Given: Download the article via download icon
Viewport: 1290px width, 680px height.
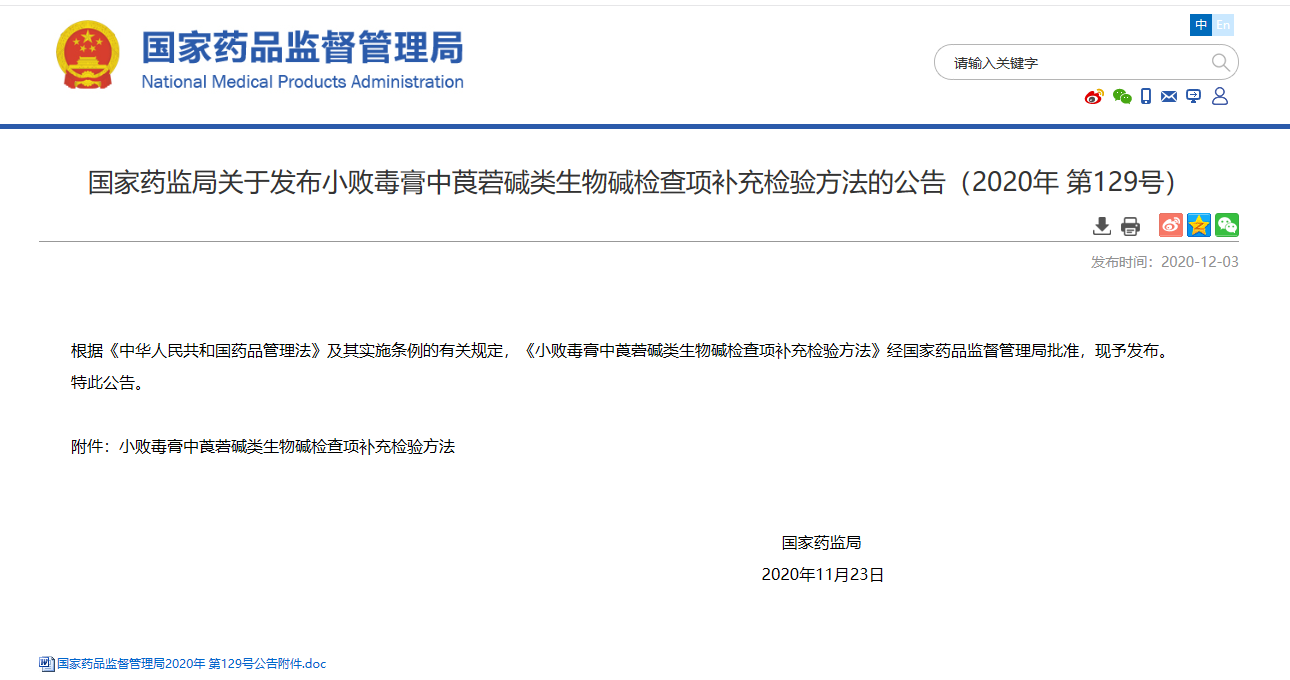Looking at the screenshot, I should [x=1102, y=226].
